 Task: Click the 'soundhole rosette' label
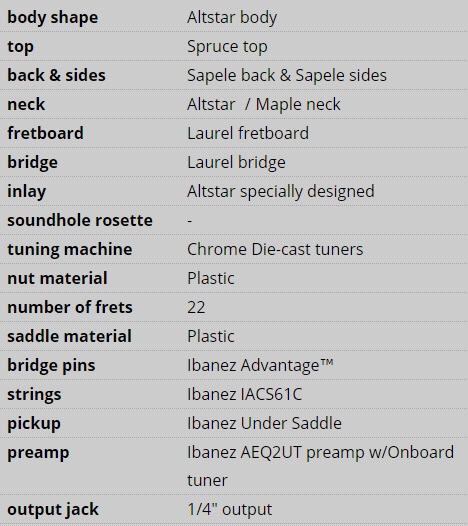[x=80, y=220]
